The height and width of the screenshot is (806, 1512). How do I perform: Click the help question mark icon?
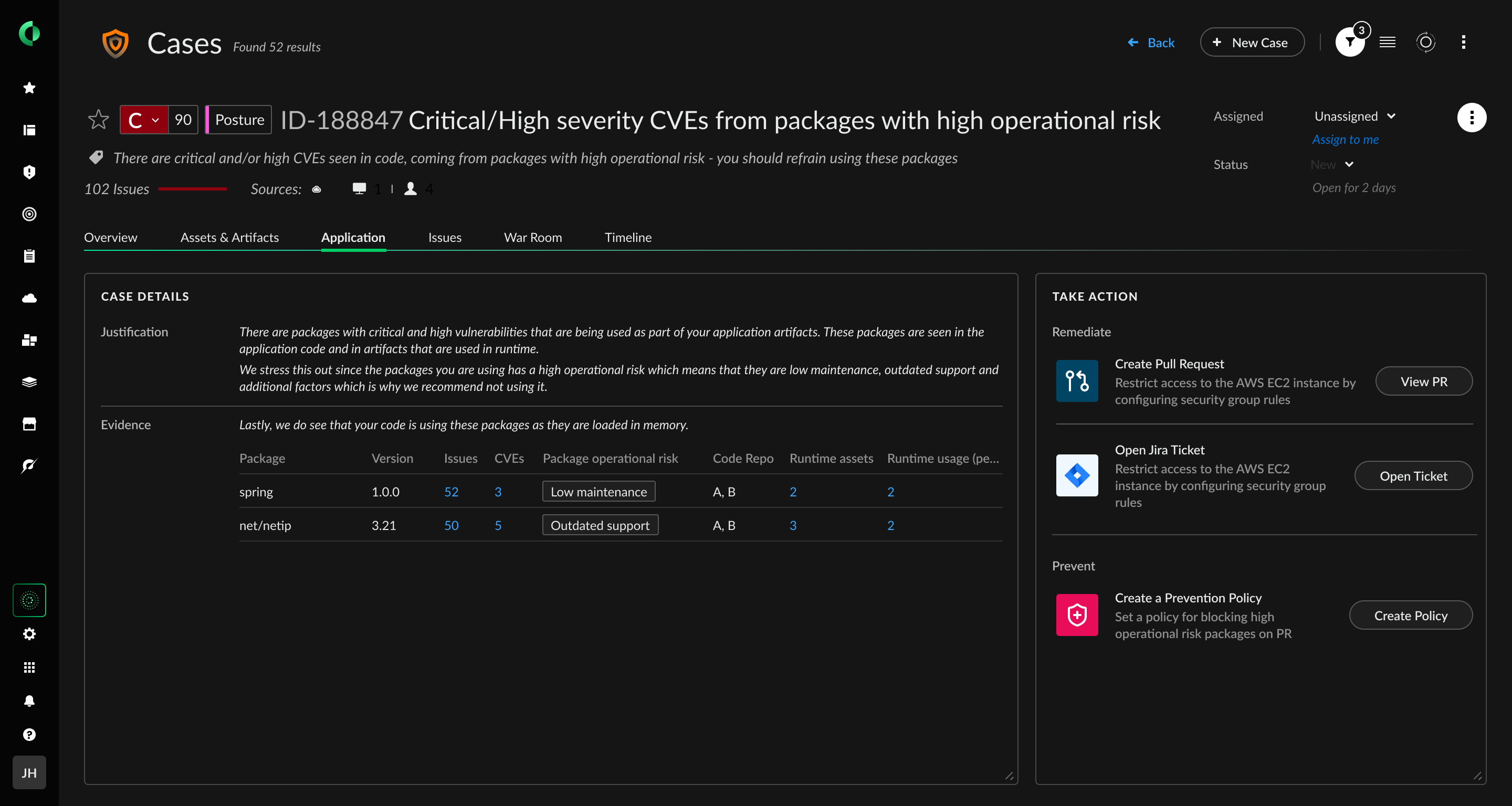(29, 735)
